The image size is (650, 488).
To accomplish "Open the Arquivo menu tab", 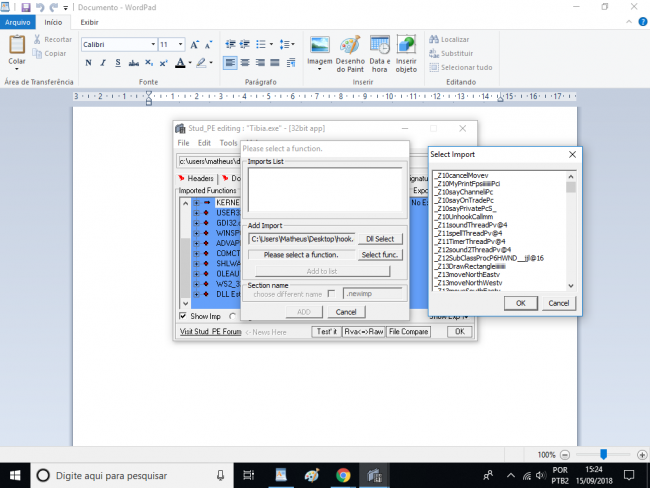I will [18, 22].
